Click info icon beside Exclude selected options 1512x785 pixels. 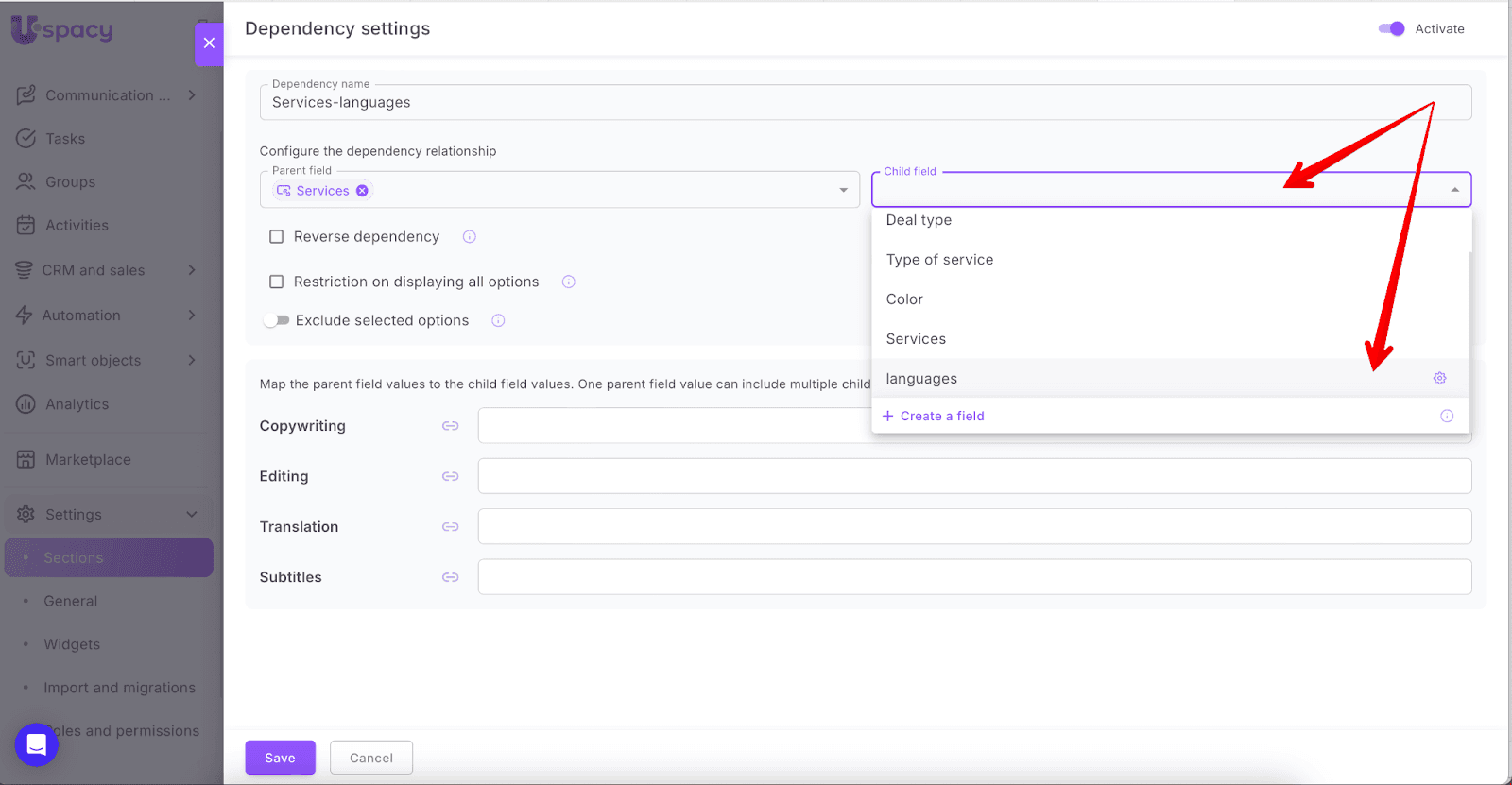point(498,321)
